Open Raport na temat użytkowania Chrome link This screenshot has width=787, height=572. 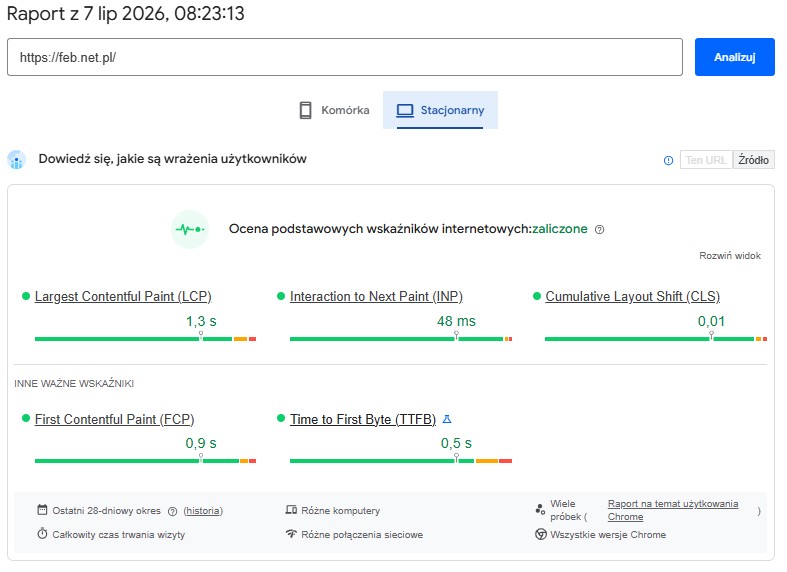click(x=673, y=510)
